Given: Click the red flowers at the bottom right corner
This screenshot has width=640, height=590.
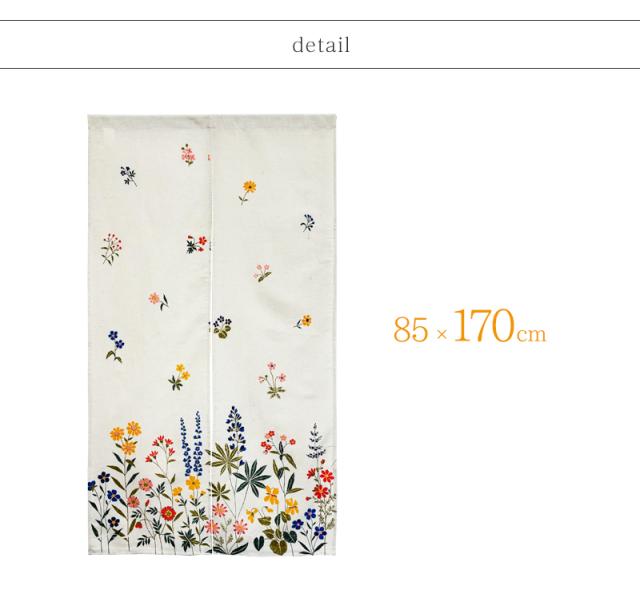Looking at the screenshot, I should click(322, 484).
